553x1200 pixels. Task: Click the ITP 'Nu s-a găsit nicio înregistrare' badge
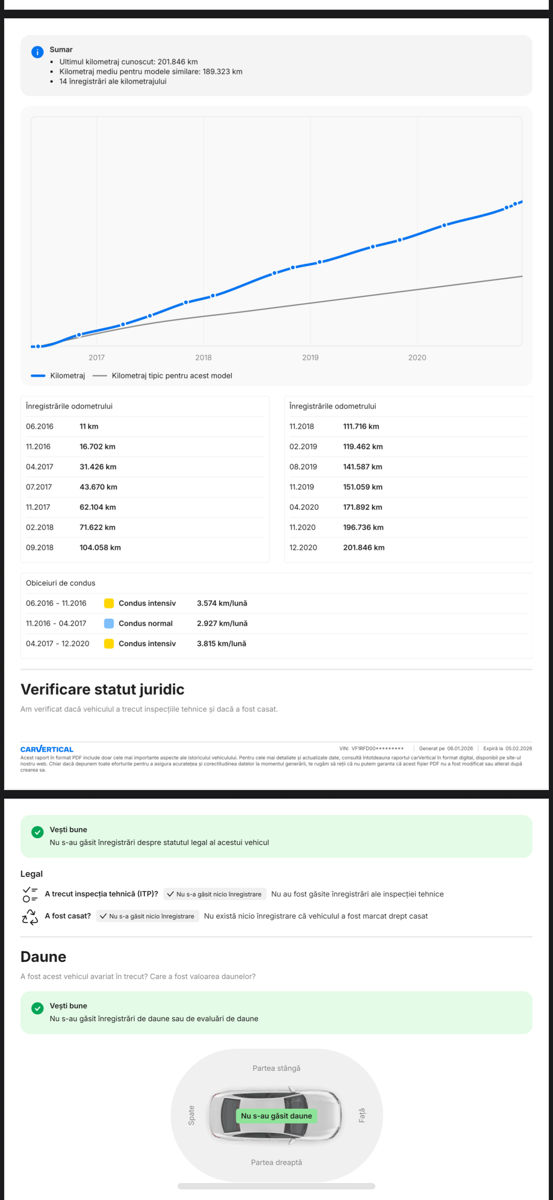tap(215, 894)
